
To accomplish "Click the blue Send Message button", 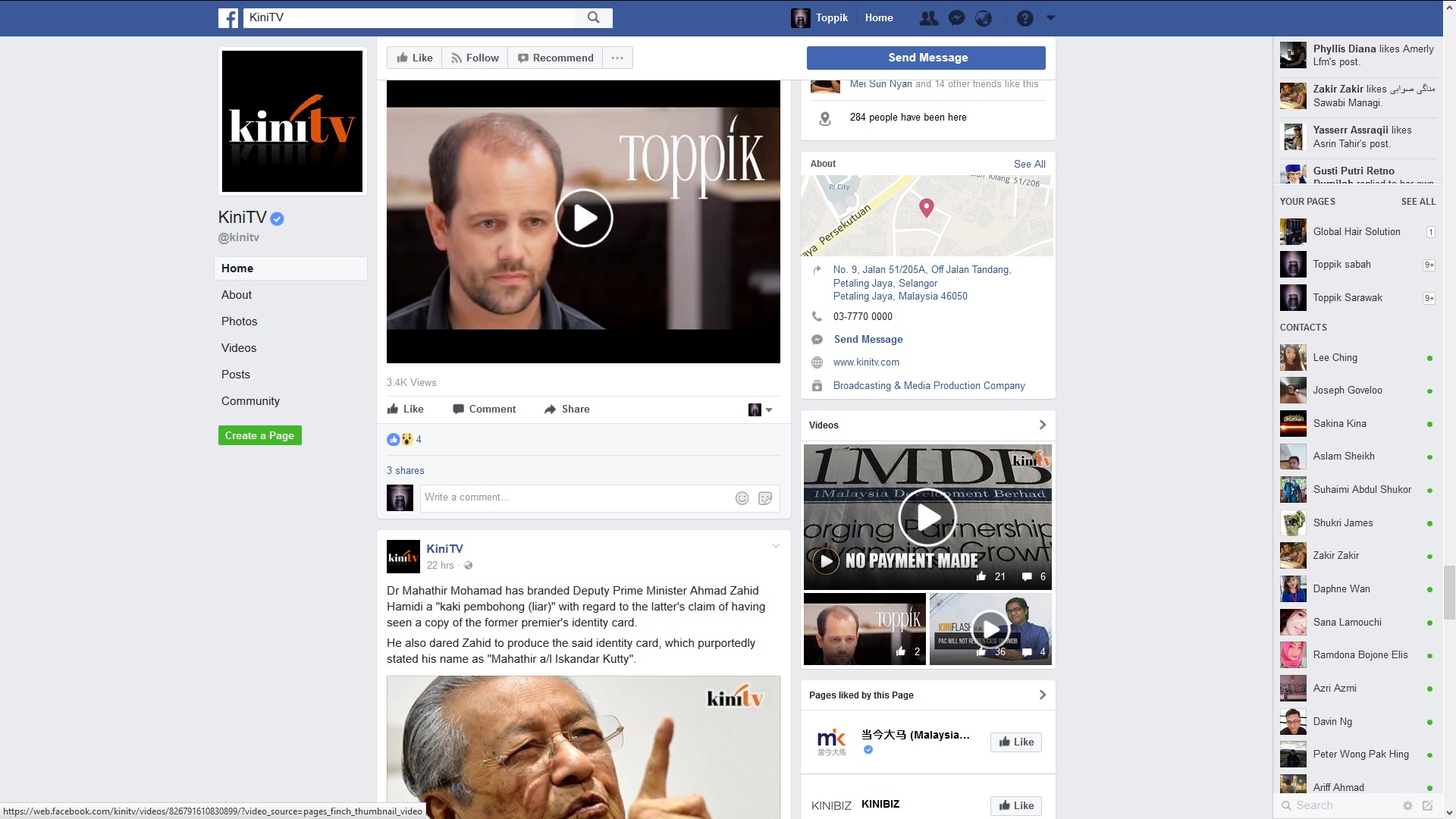I will pos(926,58).
